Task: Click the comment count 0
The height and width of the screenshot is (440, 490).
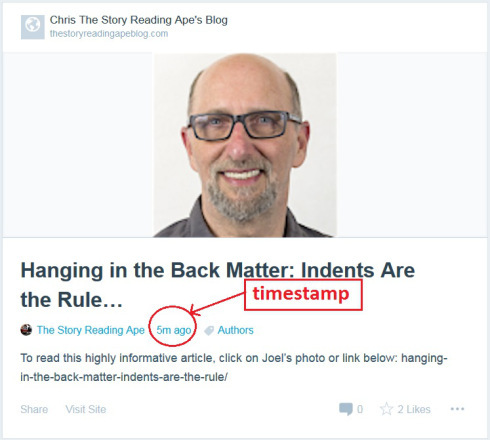Action: point(360,409)
